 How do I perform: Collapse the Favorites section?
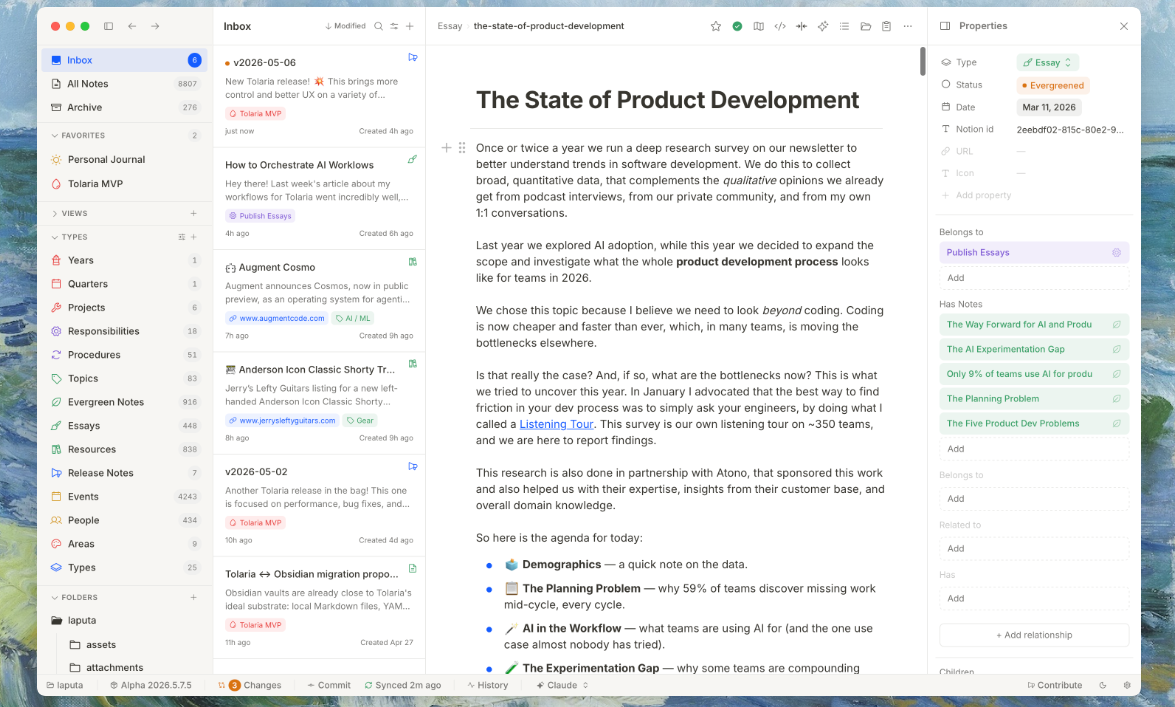55,136
